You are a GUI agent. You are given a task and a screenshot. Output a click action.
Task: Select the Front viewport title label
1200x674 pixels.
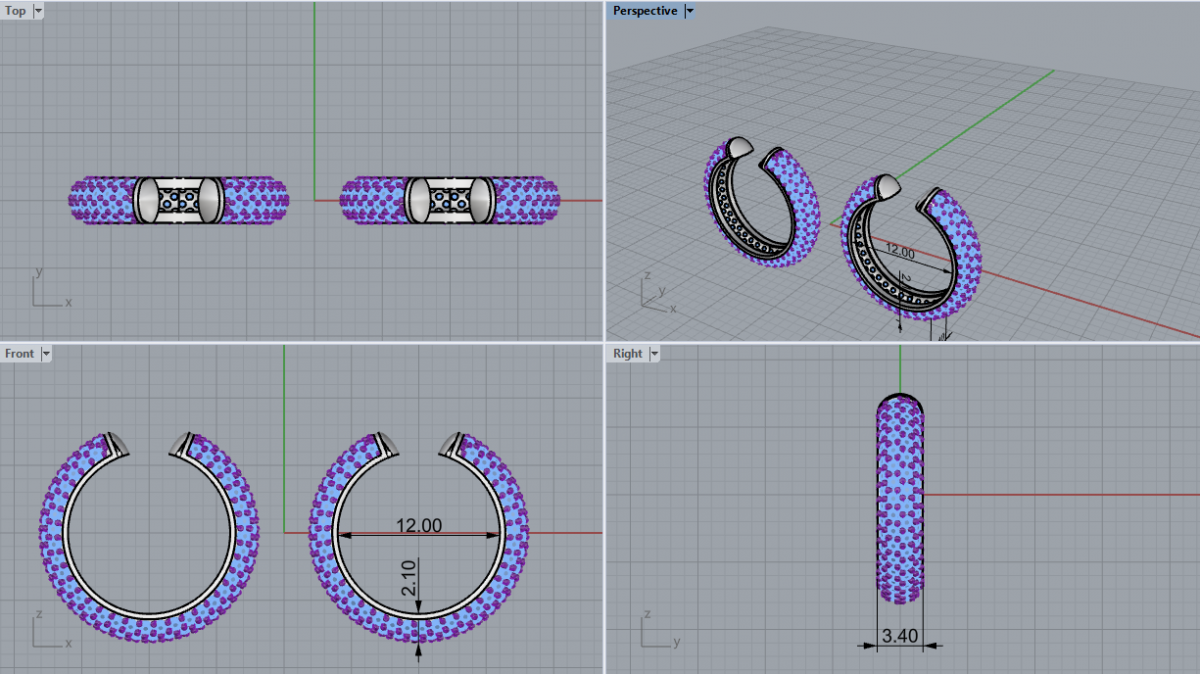[19, 354]
